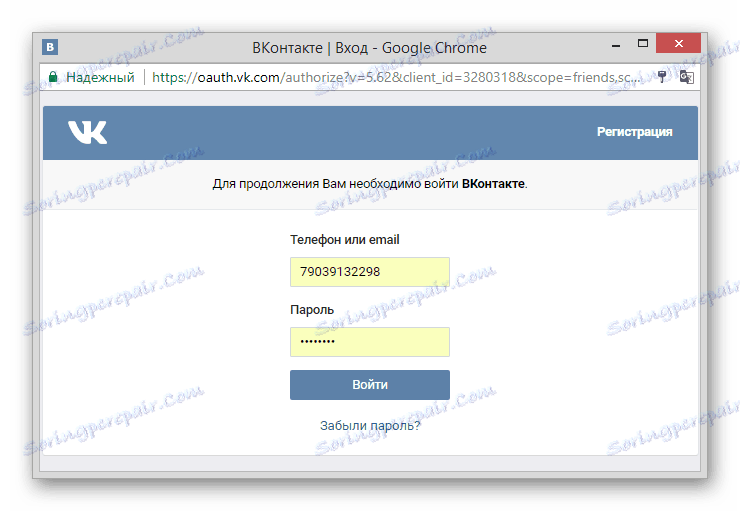Click the VK logo in the blue header
The width and height of the screenshot is (740, 511).
[x=88, y=133]
